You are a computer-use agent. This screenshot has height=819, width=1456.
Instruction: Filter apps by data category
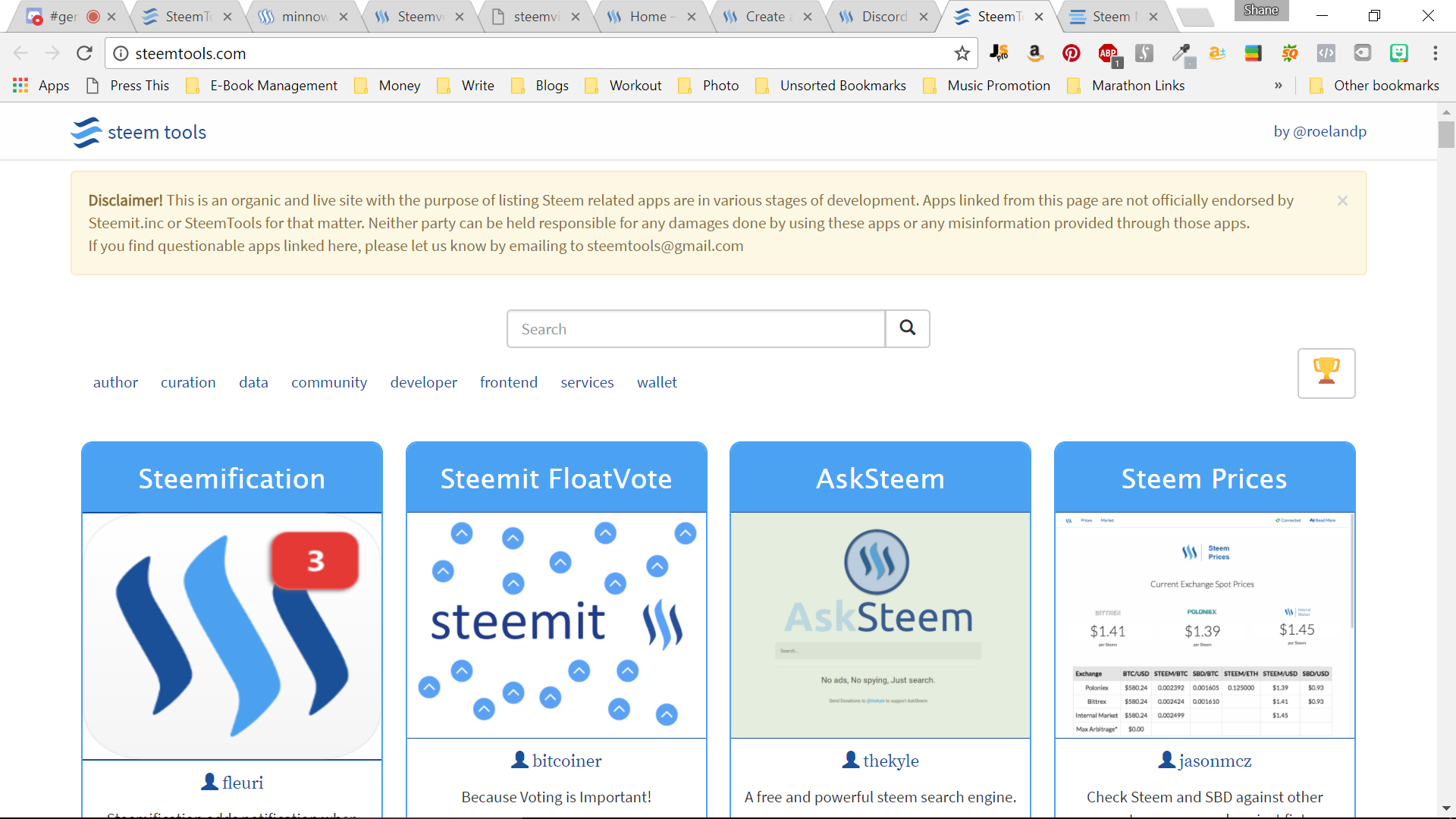[253, 382]
